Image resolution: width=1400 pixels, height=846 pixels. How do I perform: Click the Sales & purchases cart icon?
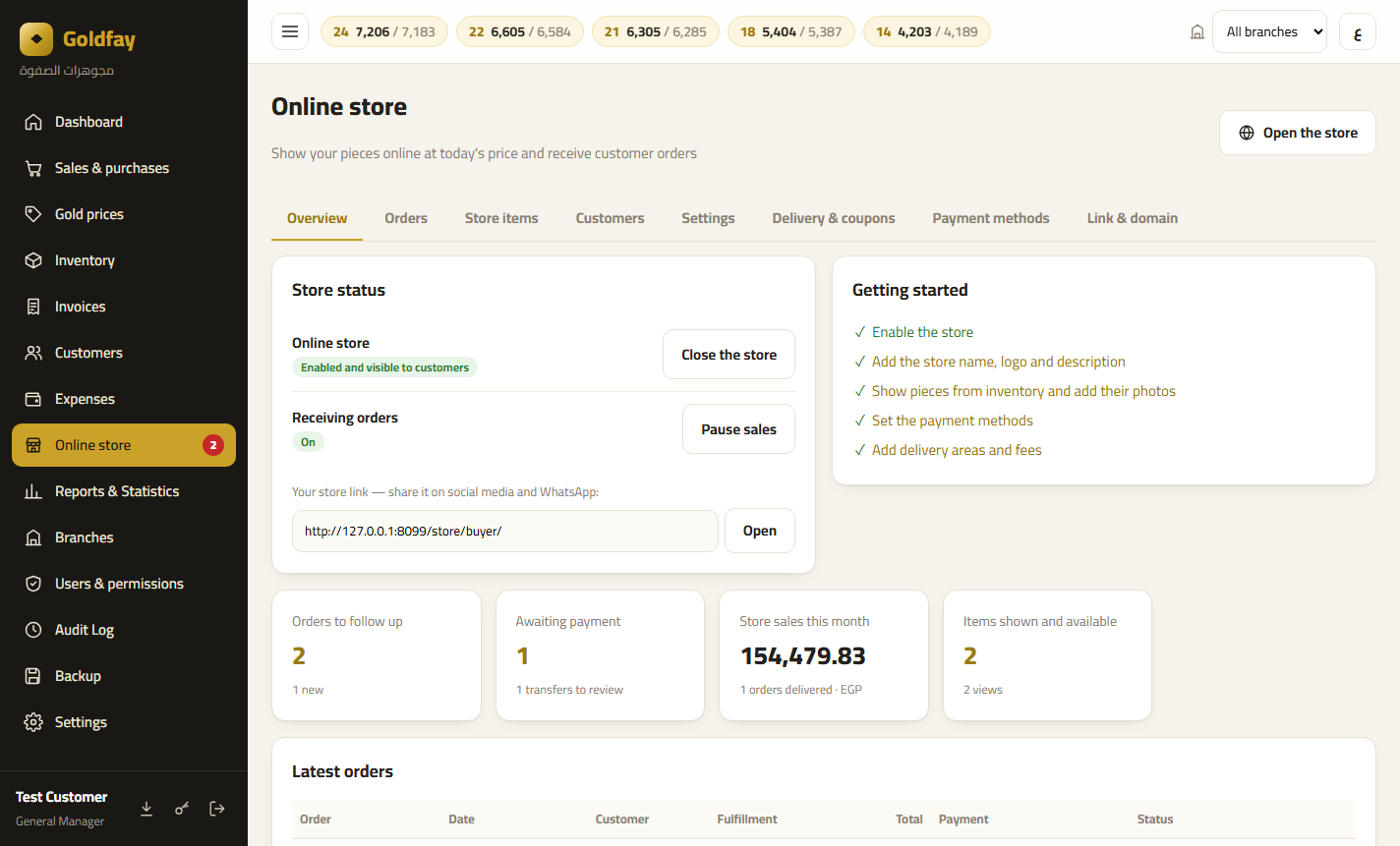pyautogui.click(x=33, y=168)
